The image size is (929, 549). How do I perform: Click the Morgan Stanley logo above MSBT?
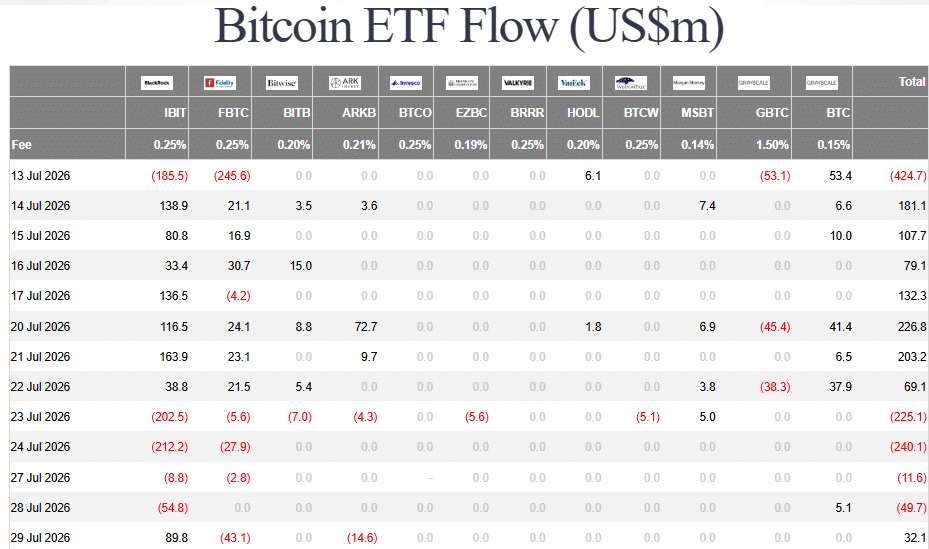point(688,83)
